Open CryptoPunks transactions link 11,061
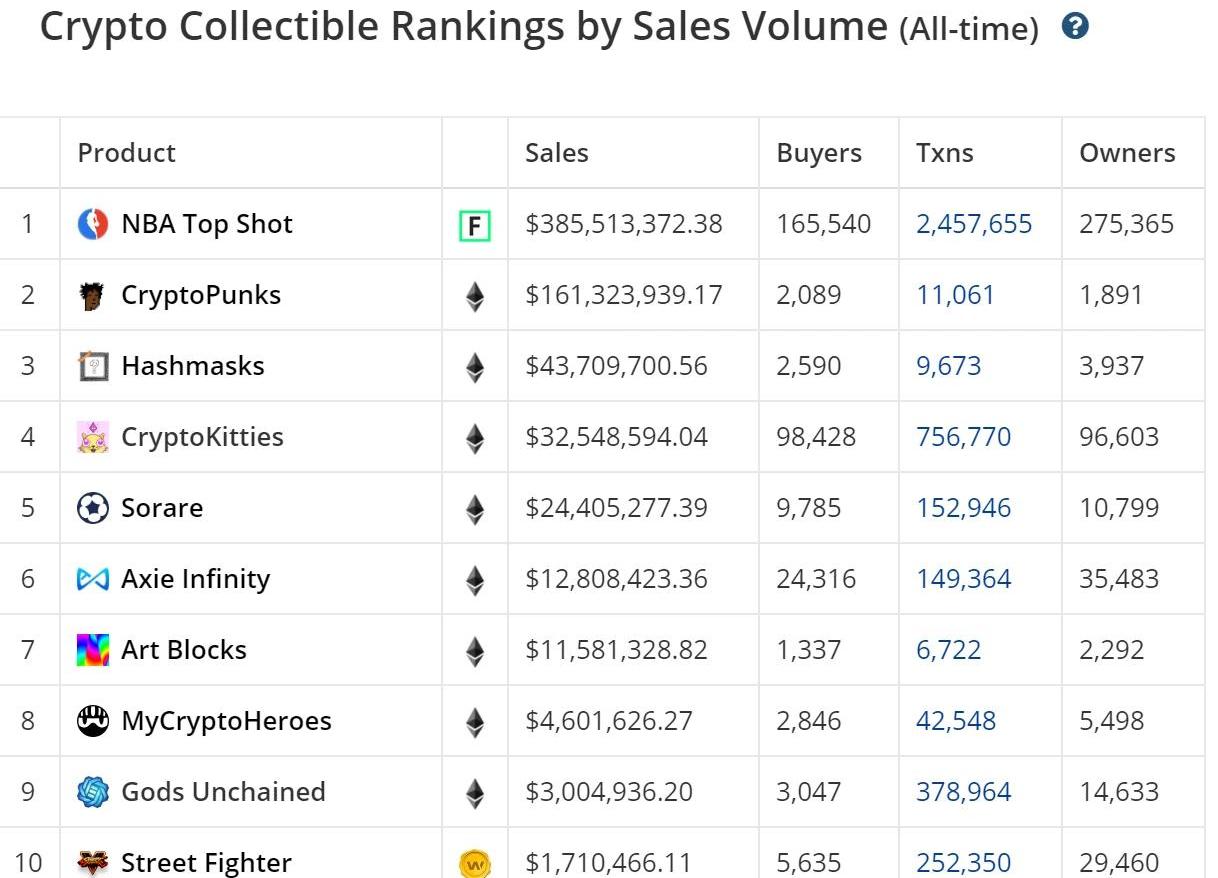This screenshot has height=878, width=1218. pos(955,295)
